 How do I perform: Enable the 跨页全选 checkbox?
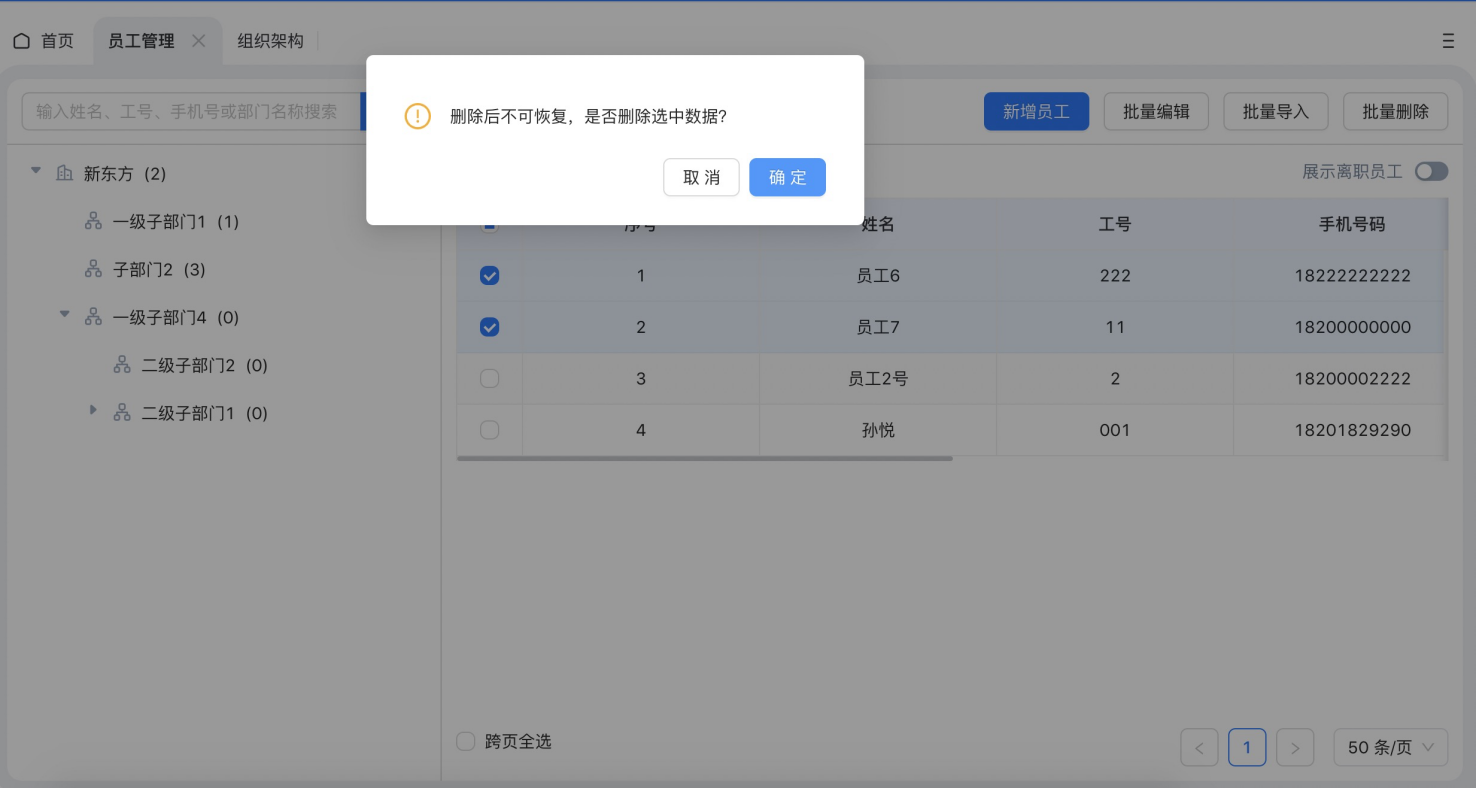(x=466, y=741)
